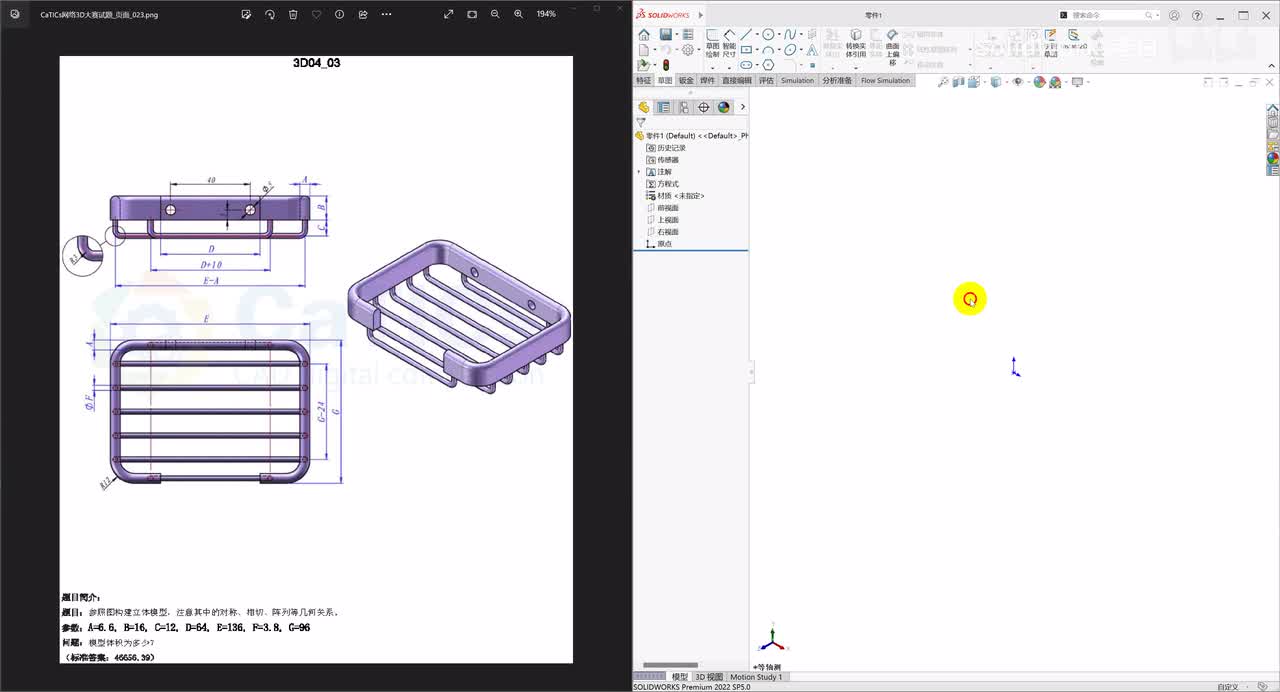Select the Circle sketch tool
1280x692 pixels.
click(x=768, y=34)
